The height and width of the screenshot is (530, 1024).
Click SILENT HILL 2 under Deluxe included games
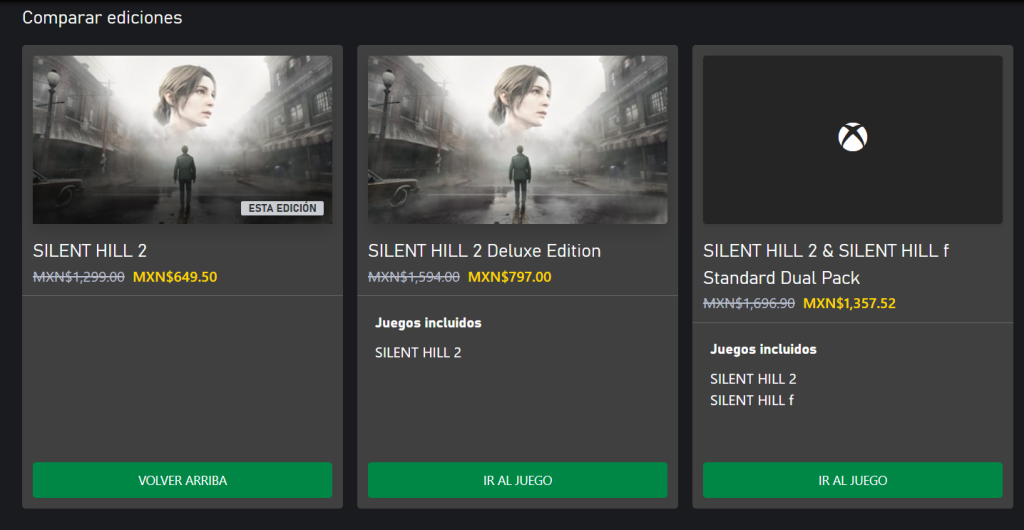point(418,352)
